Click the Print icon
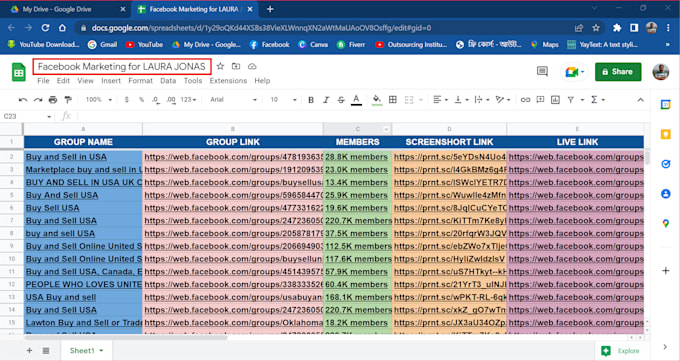 pos(53,100)
